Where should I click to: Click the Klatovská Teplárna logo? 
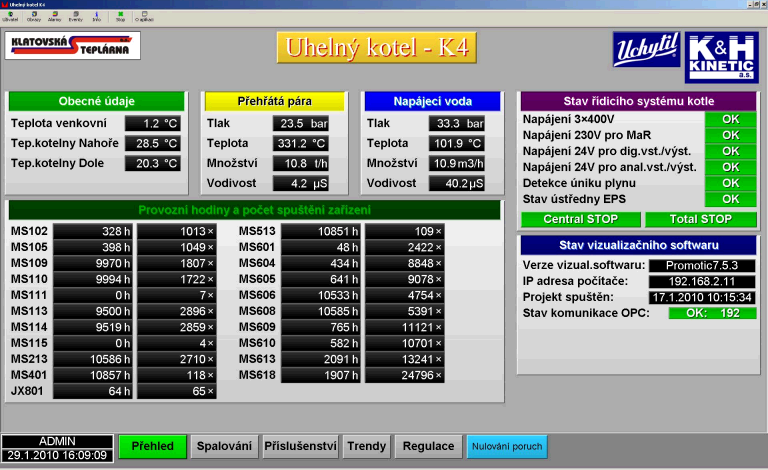[x=72, y=46]
